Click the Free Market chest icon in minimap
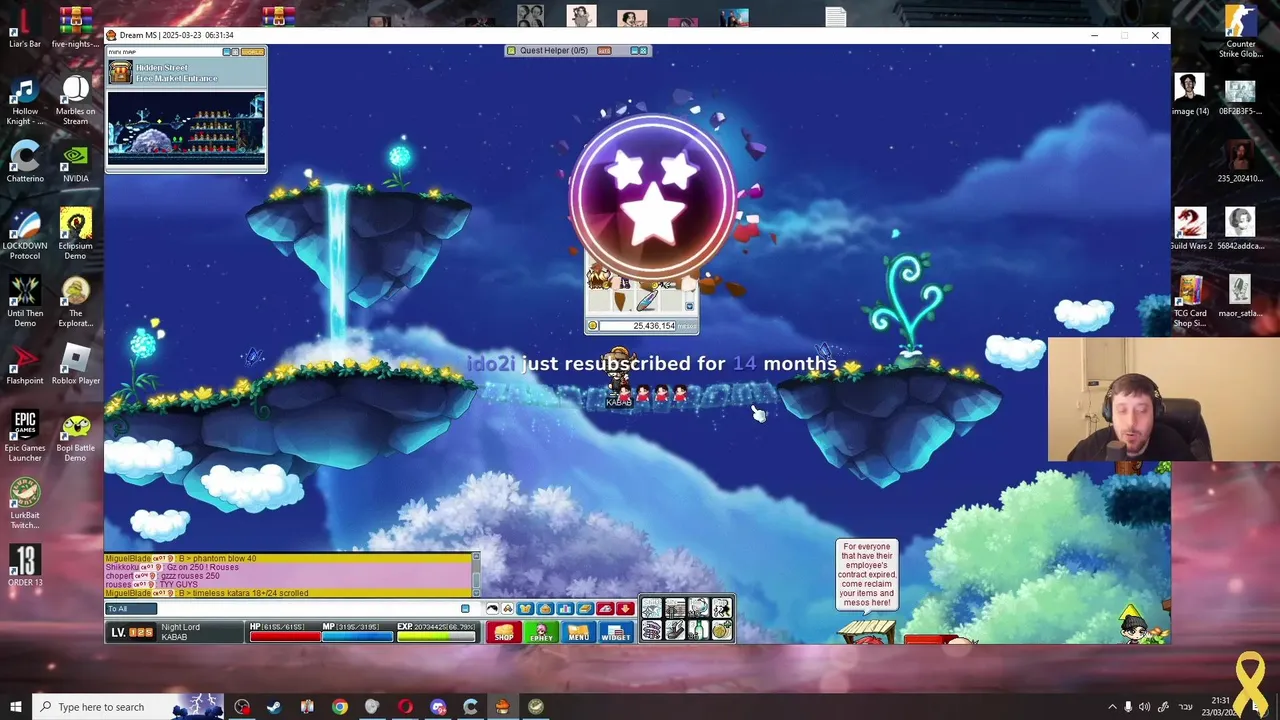The image size is (1280, 720). click(x=120, y=72)
